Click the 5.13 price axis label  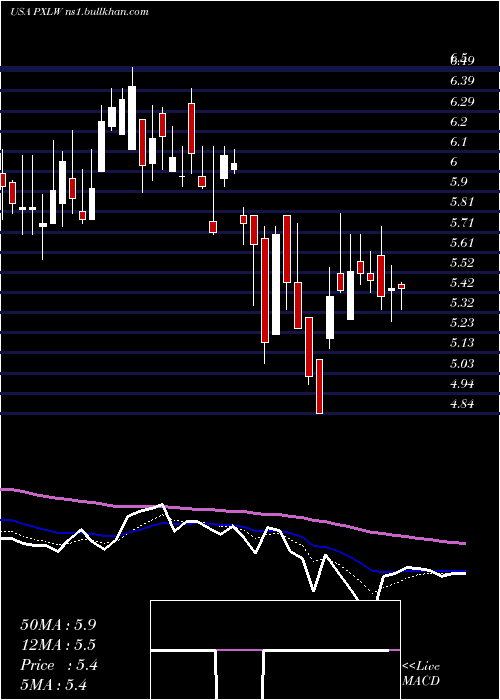click(x=462, y=343)
